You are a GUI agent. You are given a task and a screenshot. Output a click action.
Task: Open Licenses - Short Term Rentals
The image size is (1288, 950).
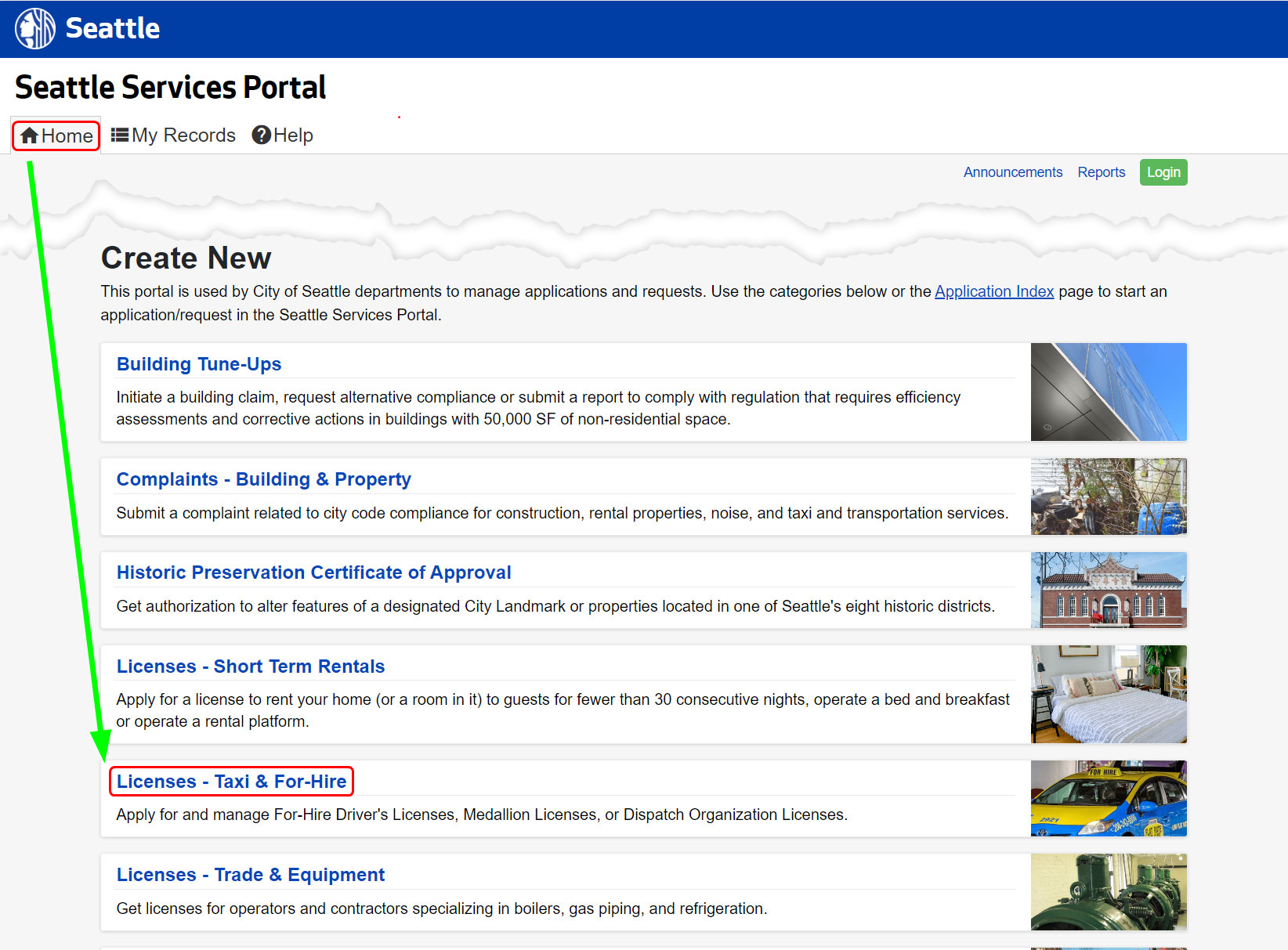250,666
